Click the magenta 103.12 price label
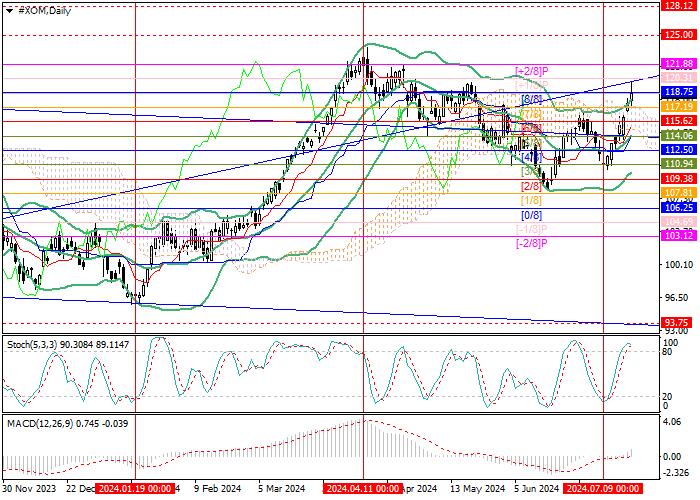Viewport: 700px width, 500px height. [678, 236]
